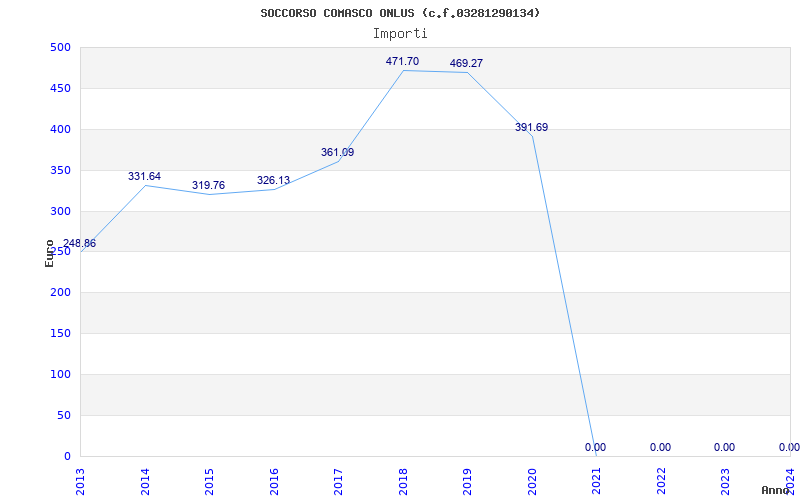Click the Euro axis label
The height and width of the screenshot is (500, 800).
coord(49,254)
